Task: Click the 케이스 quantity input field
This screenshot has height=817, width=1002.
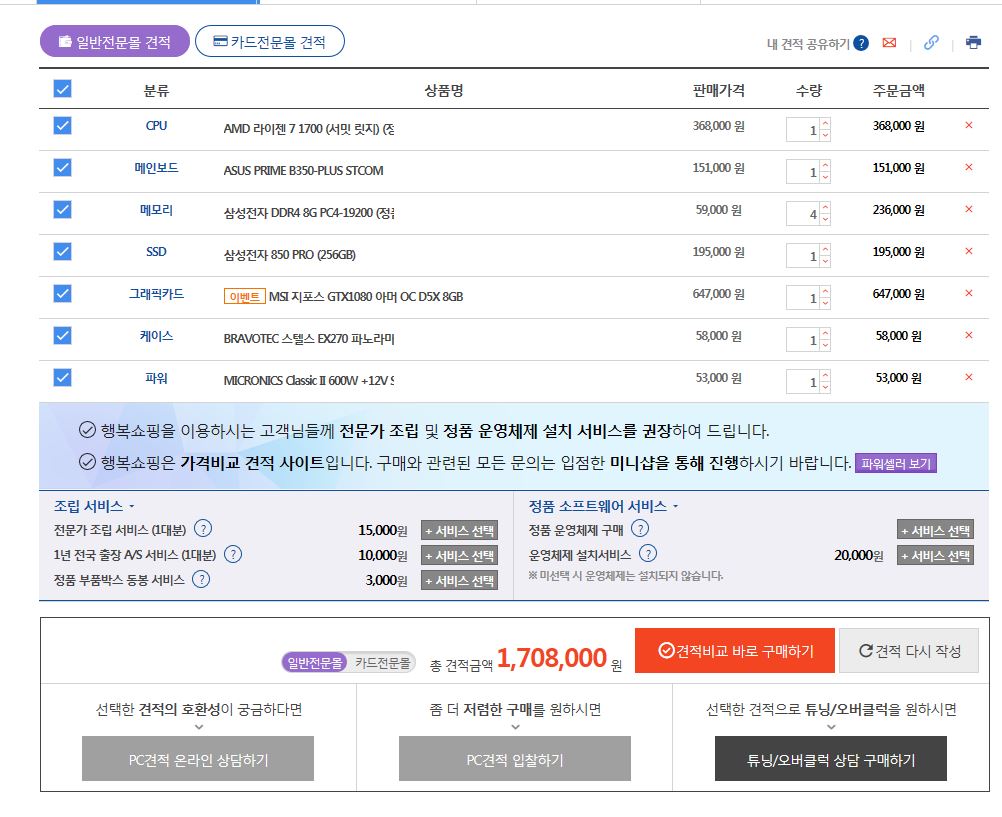Action: click(x=803, y=339)
